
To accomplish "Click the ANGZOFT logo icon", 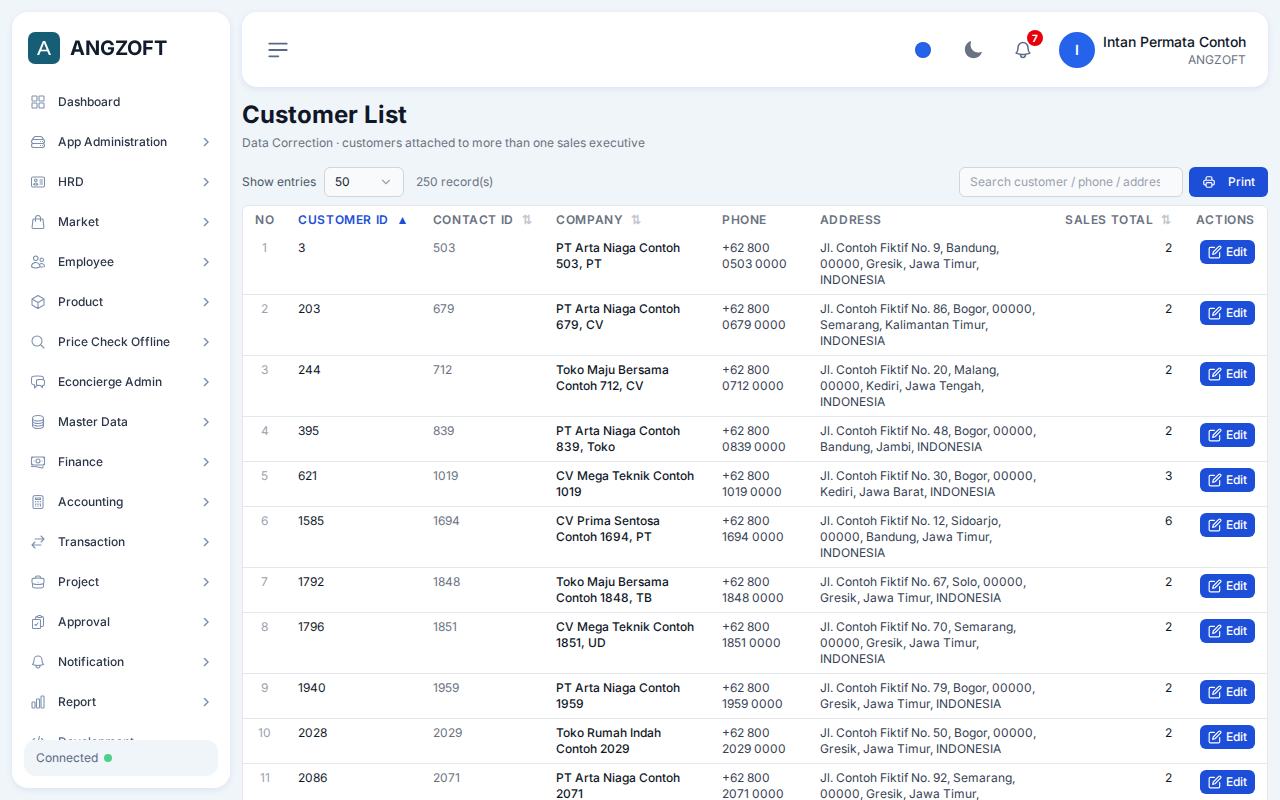I will pyautogui.click(x=44, y=48).
